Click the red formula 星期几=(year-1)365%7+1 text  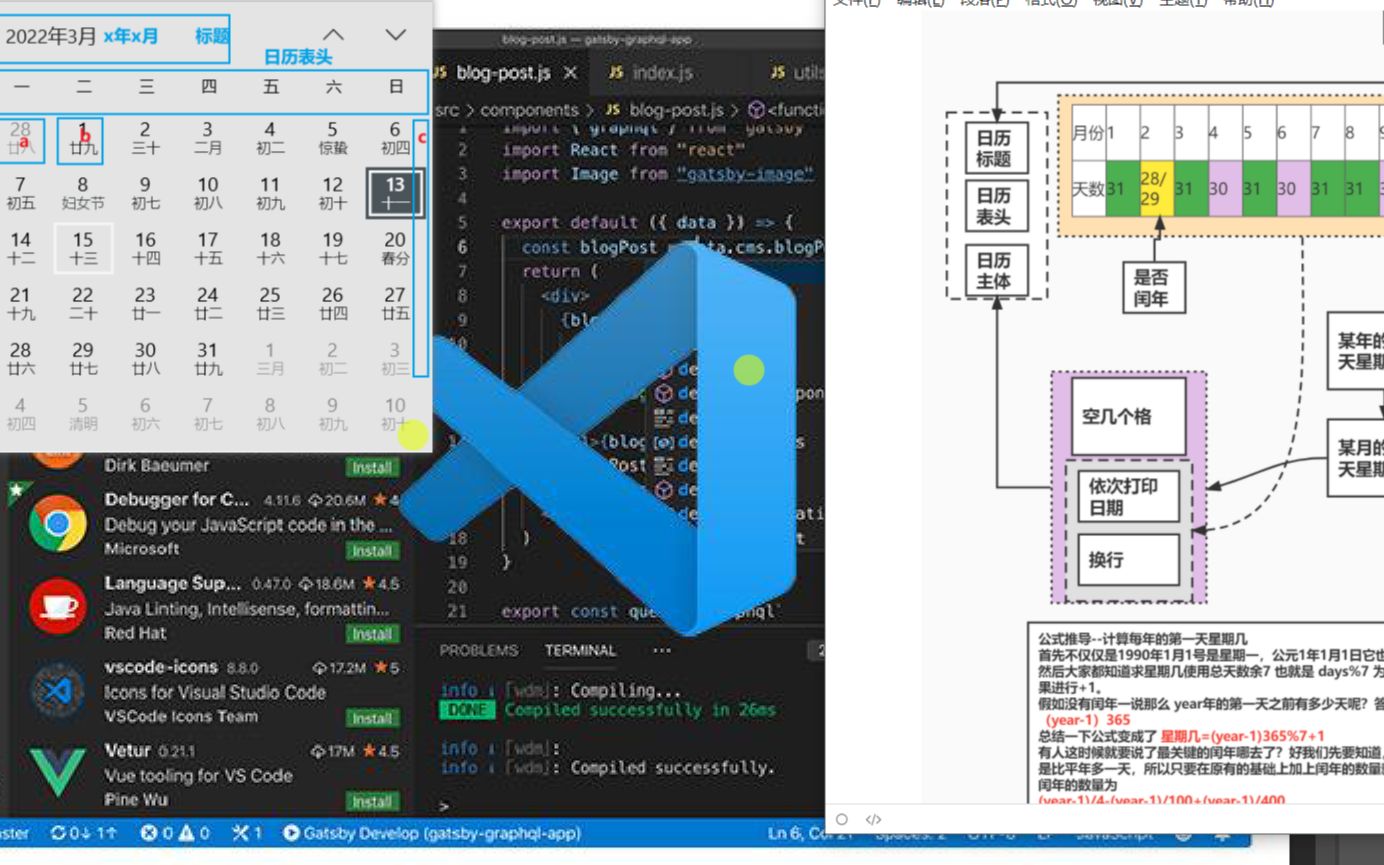pos(1243,735)
